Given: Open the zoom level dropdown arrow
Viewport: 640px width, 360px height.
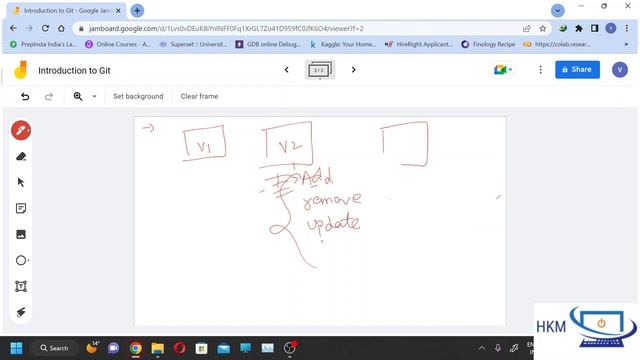Looking at the screenshot, I should click(x=94, y=96).
